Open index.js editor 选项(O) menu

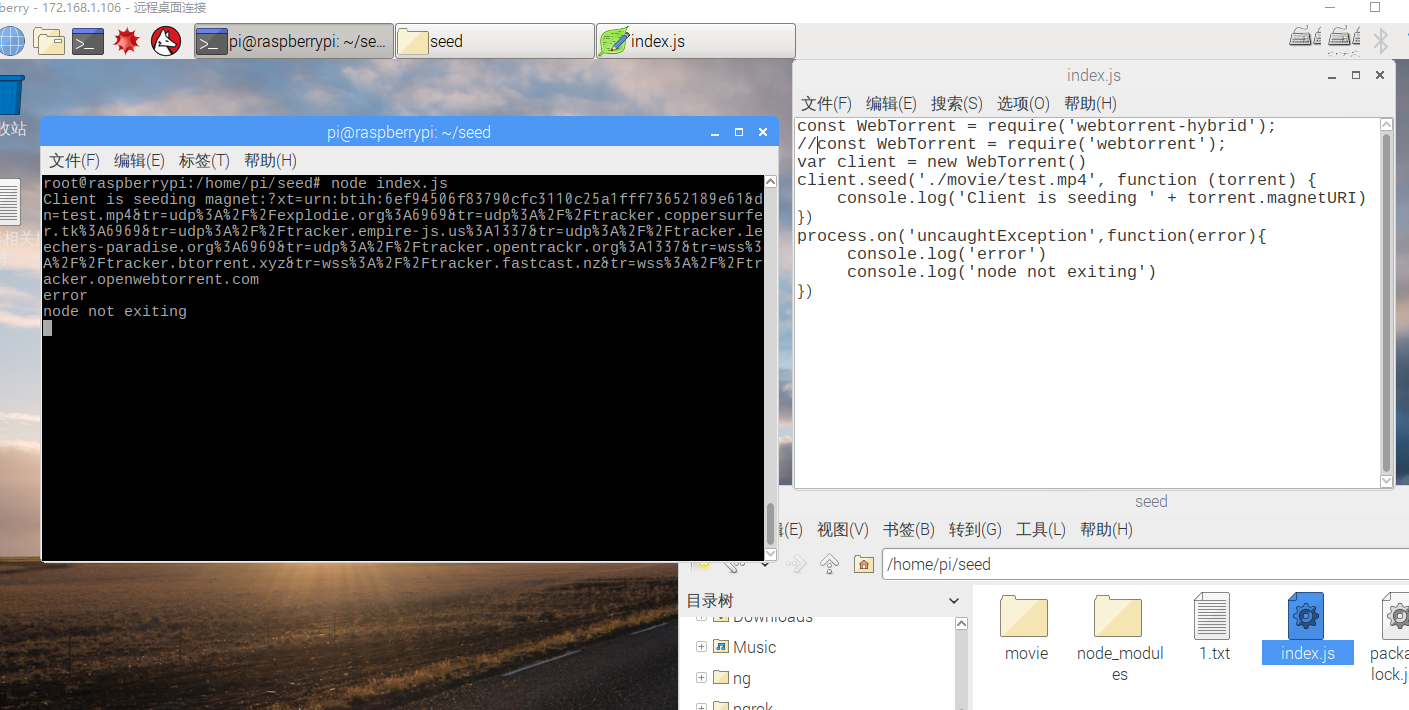(1023, 104)
